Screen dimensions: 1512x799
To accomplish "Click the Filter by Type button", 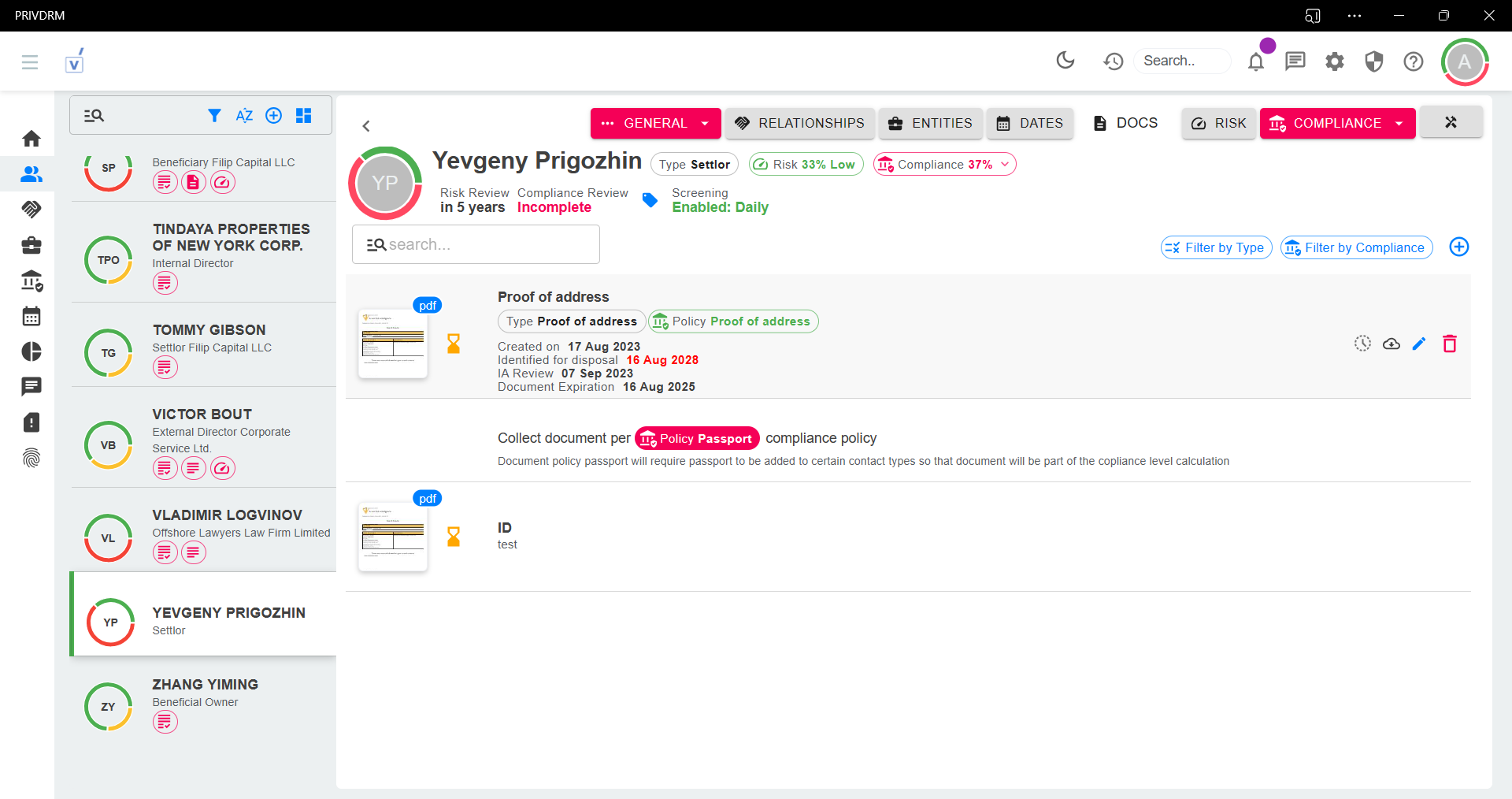I will 1216,247.
